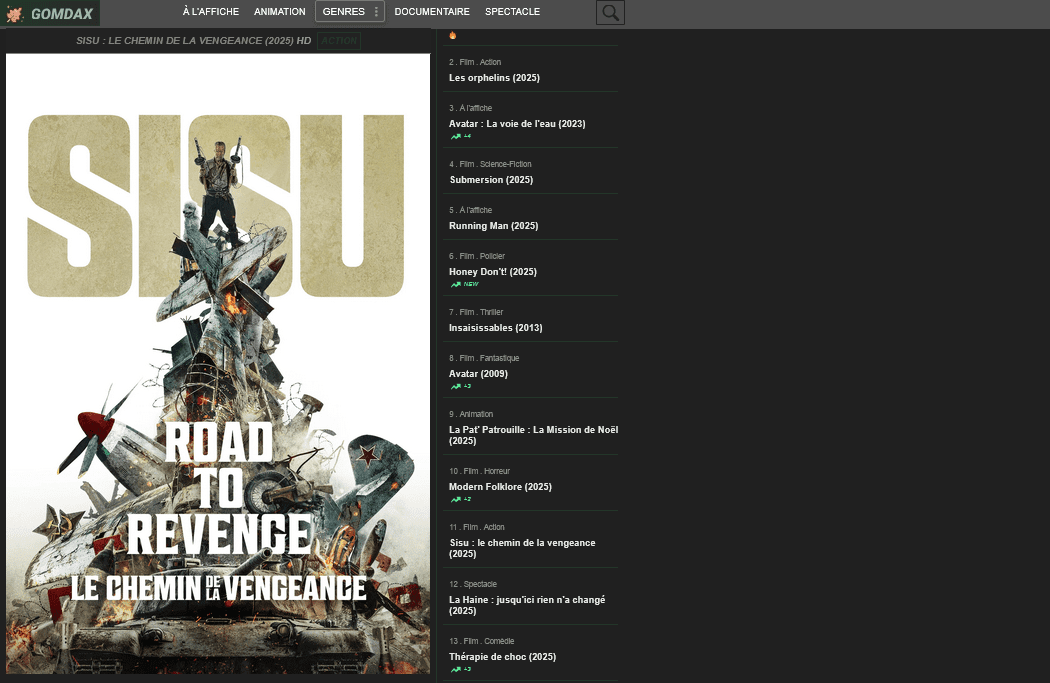Click the Sisu Road to Revenge poster
This screenshot has width=1050, height=683.
pyautogui.click(x=218, y=363)
